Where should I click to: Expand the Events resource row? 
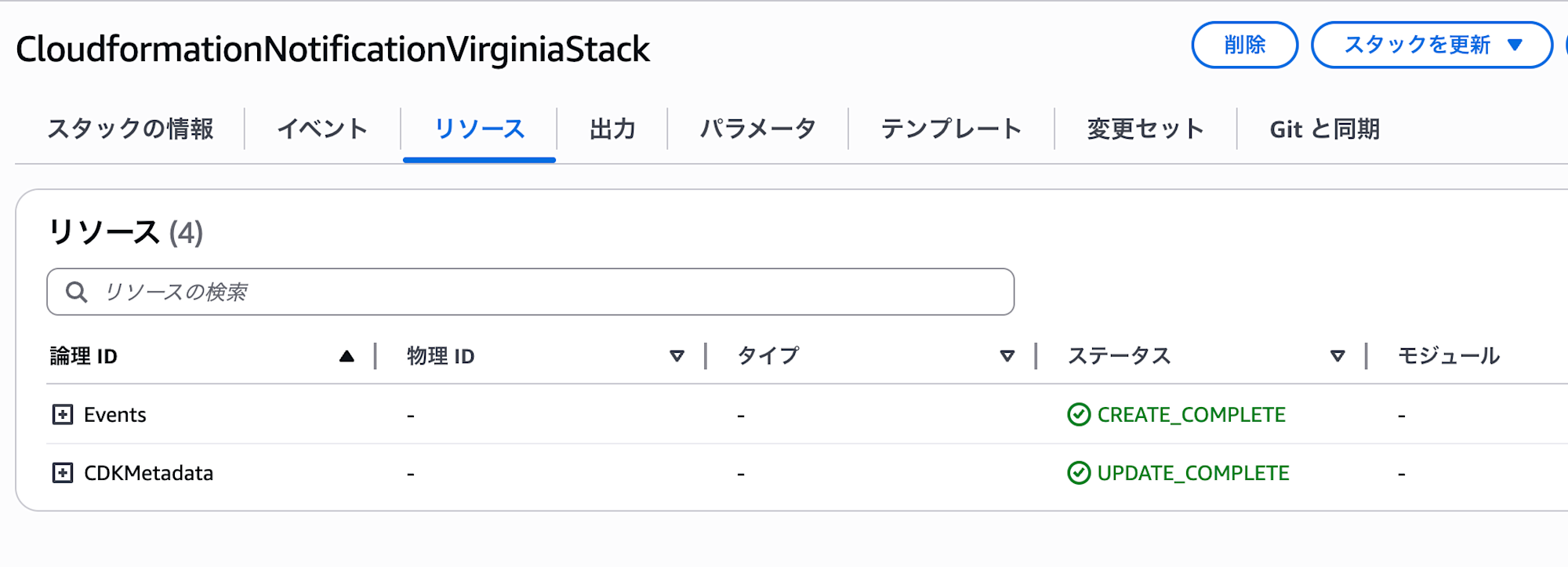pos(63,414)
